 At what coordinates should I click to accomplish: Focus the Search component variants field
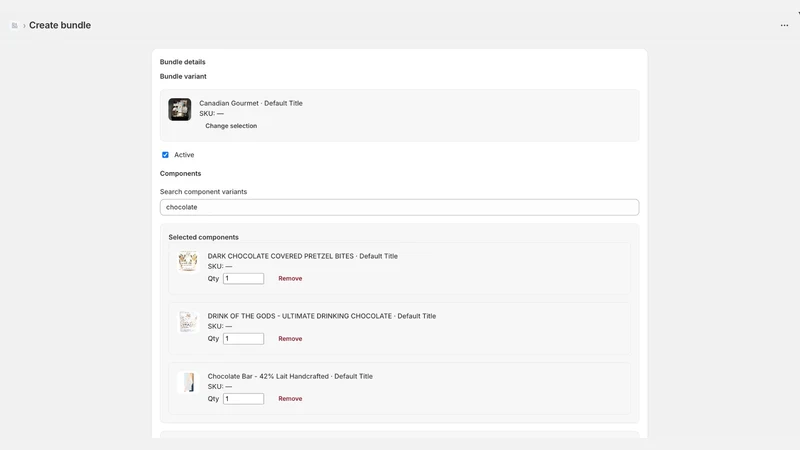pyautogui.click(x=399, y=207)
